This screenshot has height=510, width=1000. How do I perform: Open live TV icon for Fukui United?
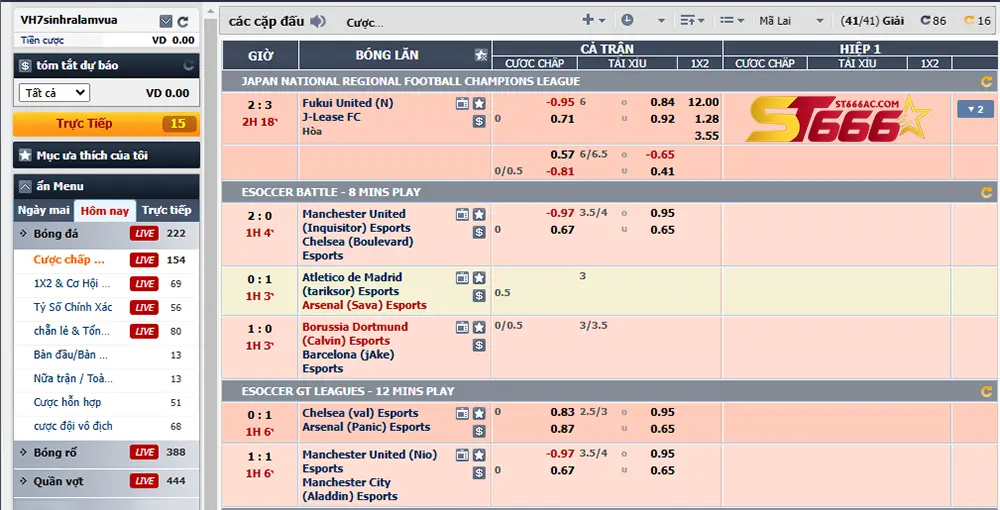(462, 104)
